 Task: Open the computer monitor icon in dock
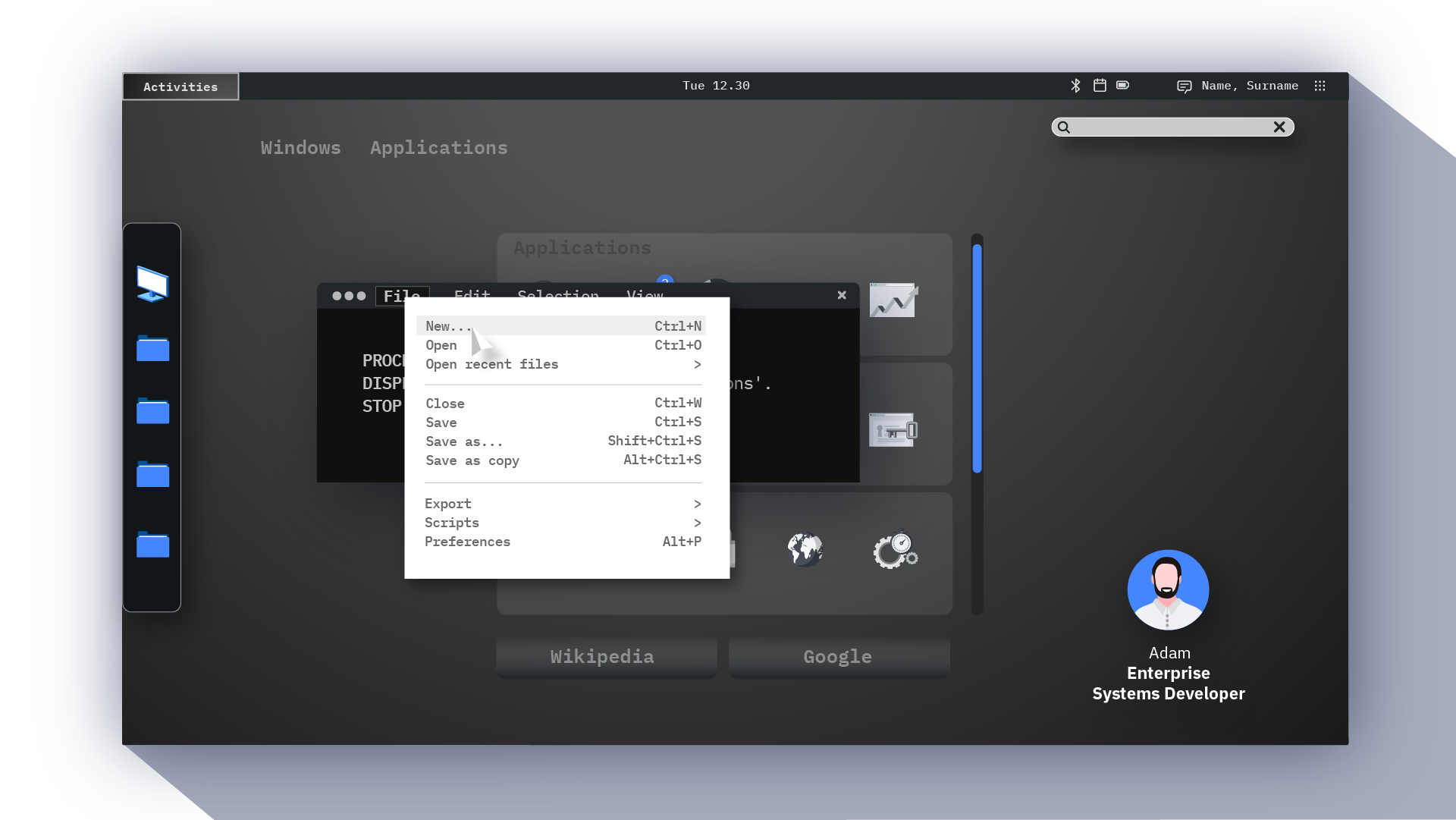(x=152, y=284)
